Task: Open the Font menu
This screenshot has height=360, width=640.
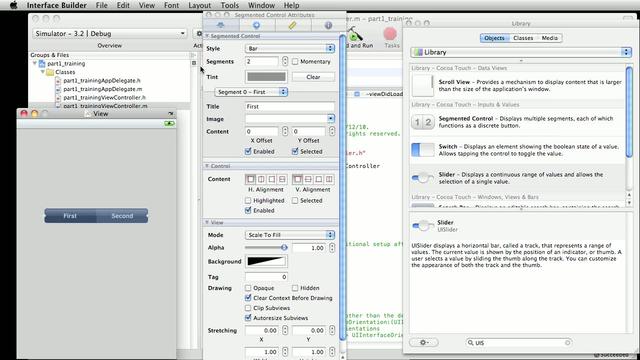Action: [x=171, y=5]
